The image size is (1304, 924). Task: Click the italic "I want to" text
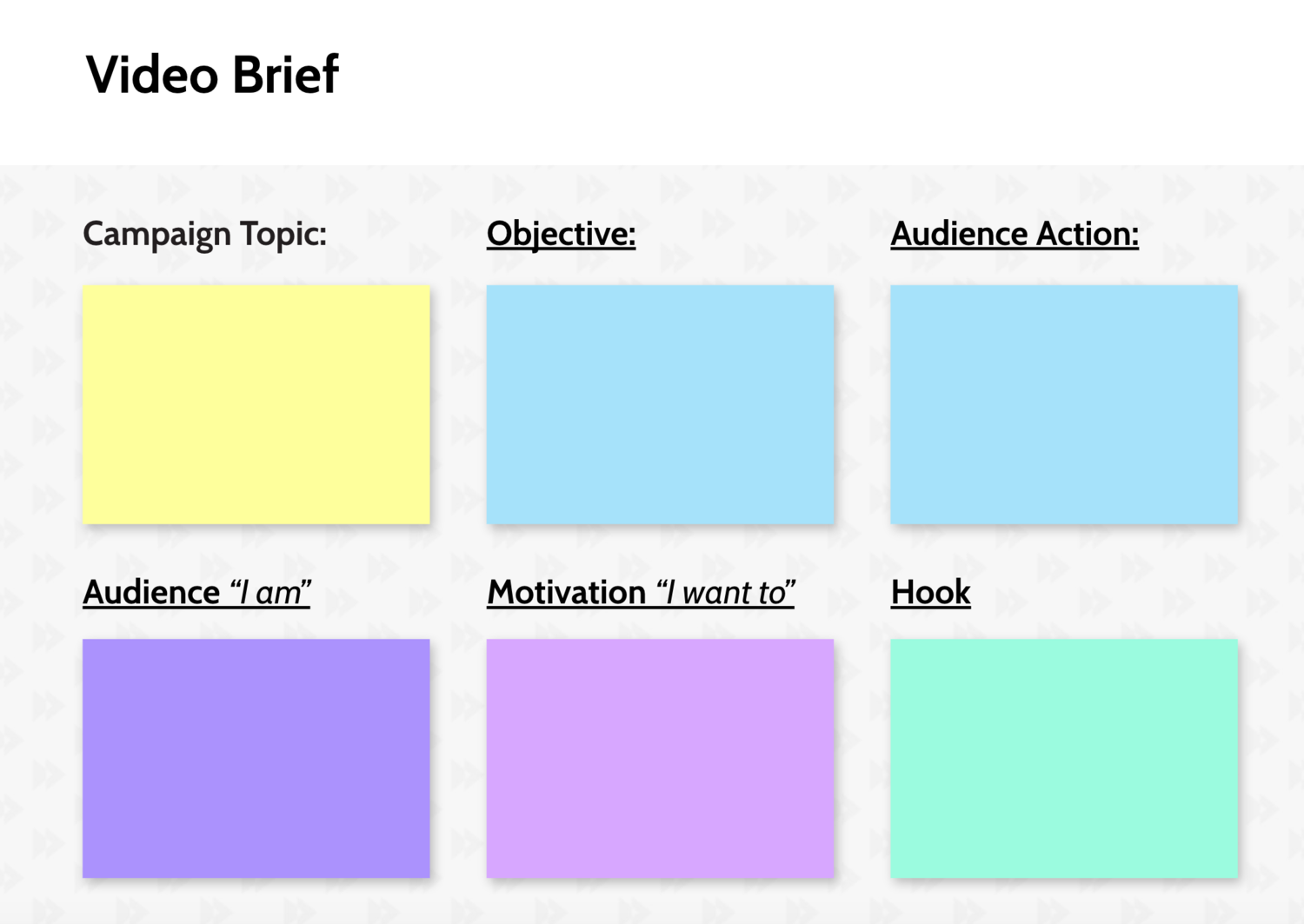(x=726, y=593)
